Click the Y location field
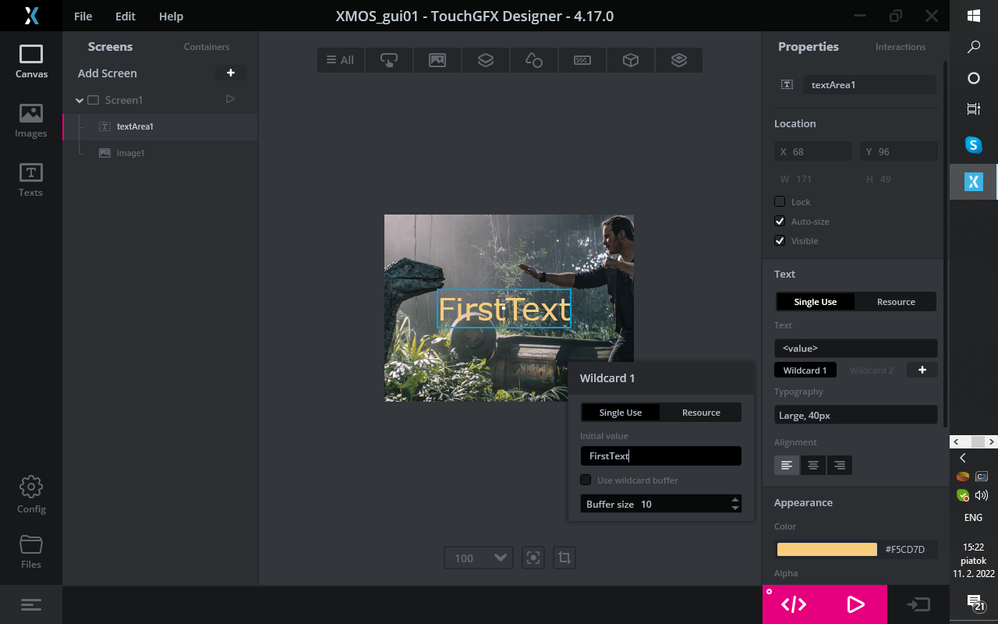Screen dimensions: 998x624 (x=899, y=152)
